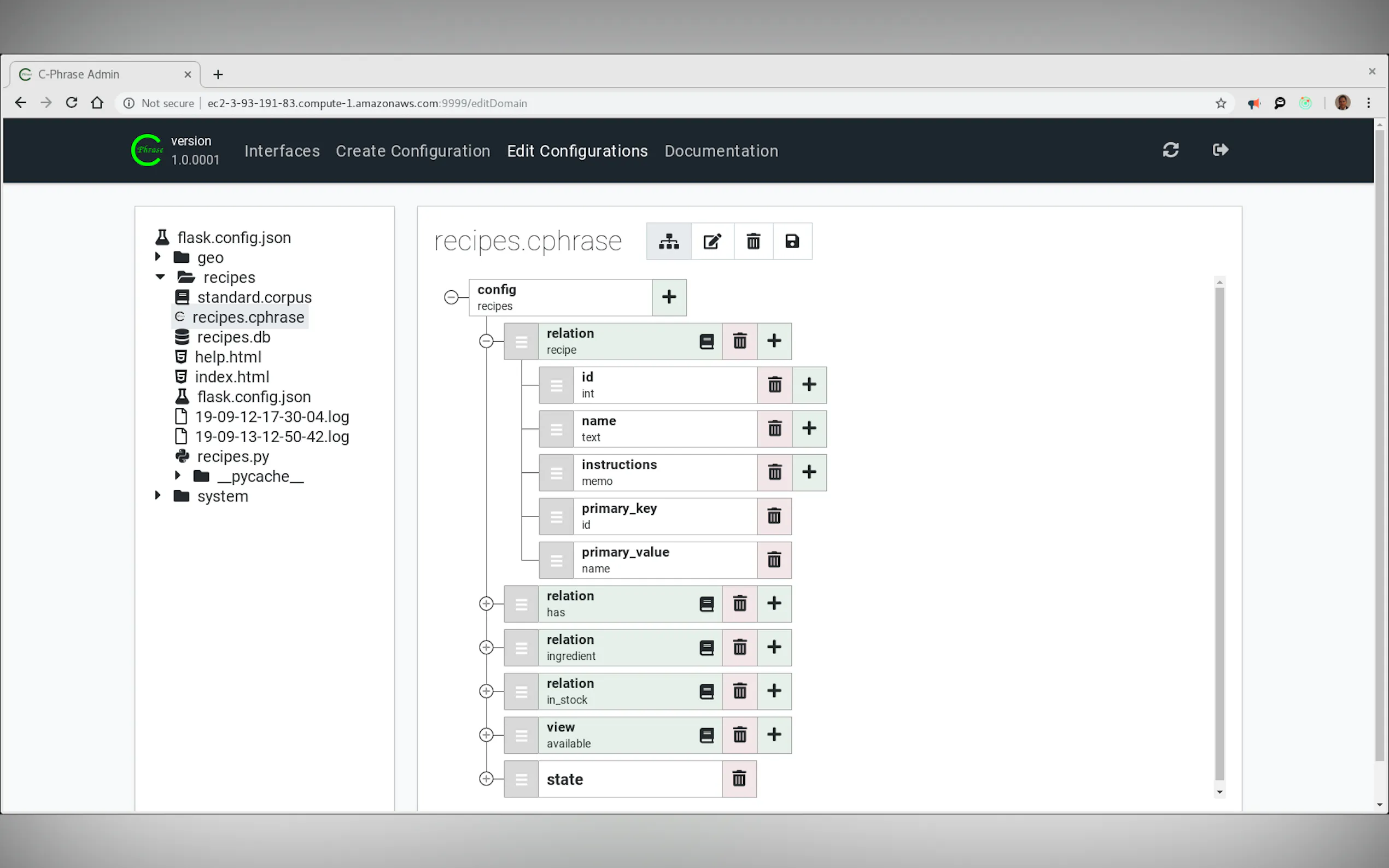Click the edit pencil icon in file toolbar
This screenshot has width=1389, height=868.
[x=712, y=242]
